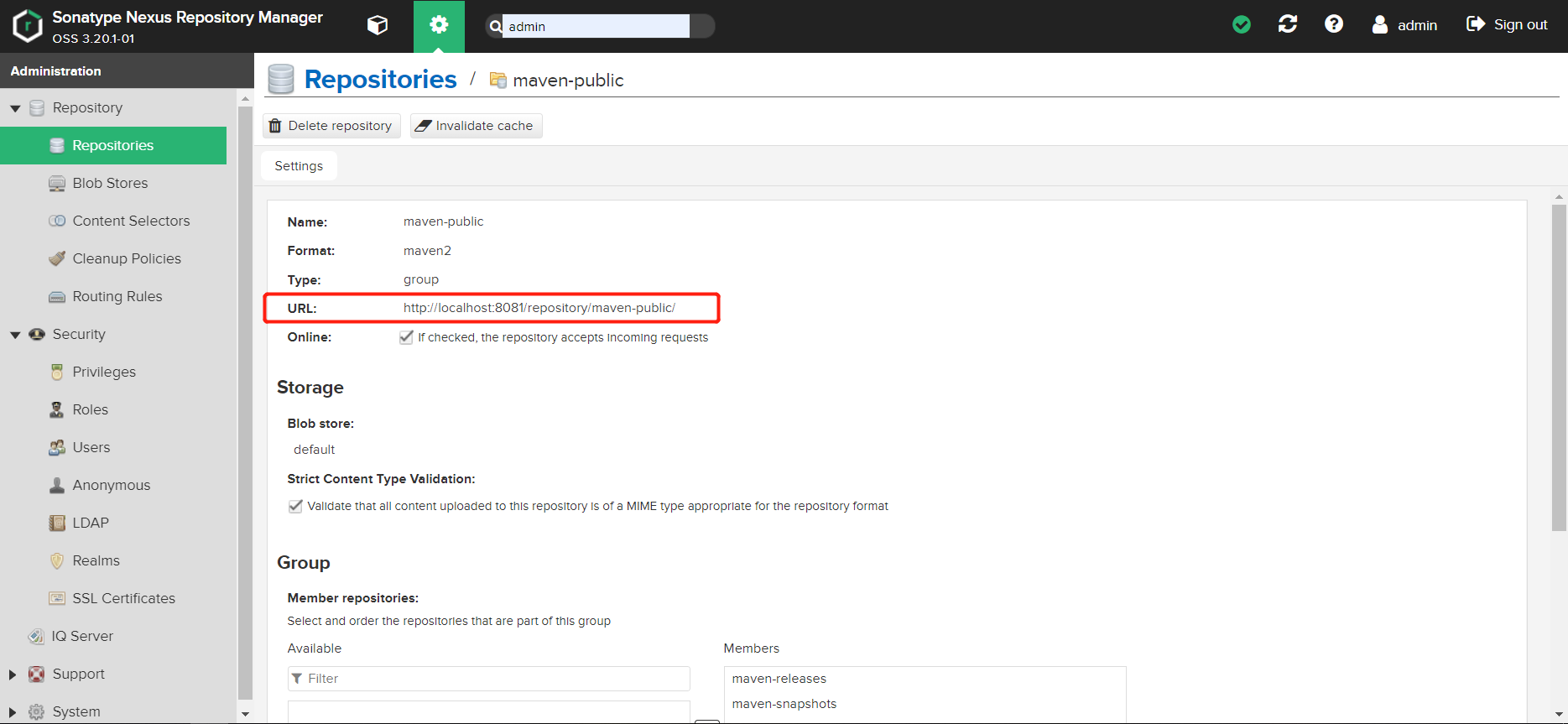Viewport: 1568px width, 724px height.
Task: Expand the Support tree section
Action: [x=13, y=674]
